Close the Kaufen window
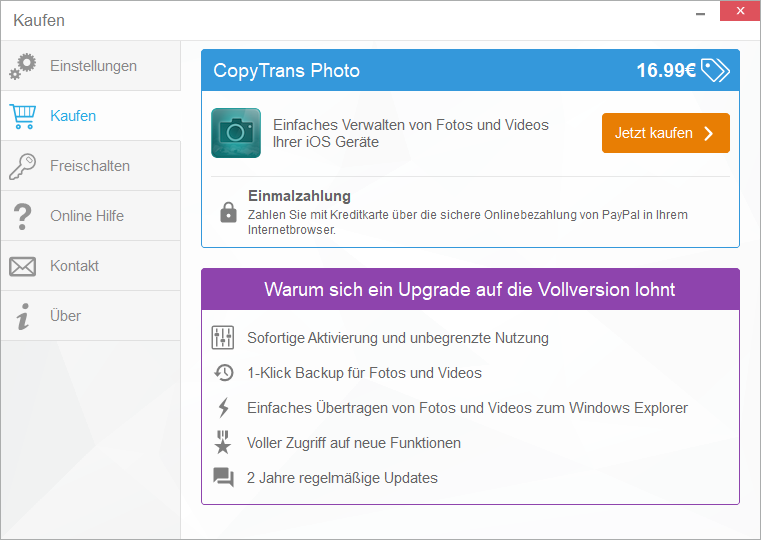This screenshot has height=540, width=761. [740, 11]
